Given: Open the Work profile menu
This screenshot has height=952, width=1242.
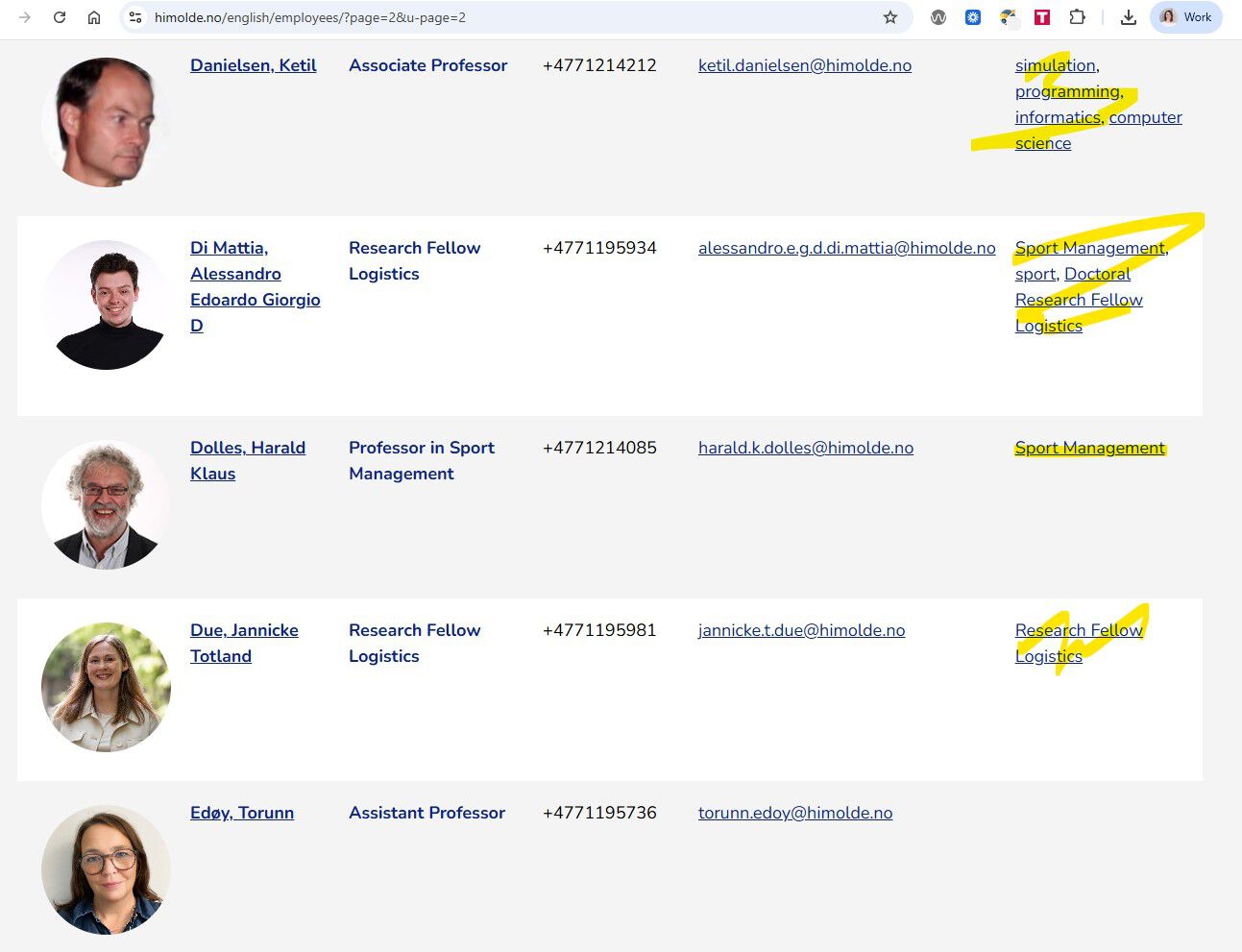Looking at the screenshot, I should point(1186,17).
